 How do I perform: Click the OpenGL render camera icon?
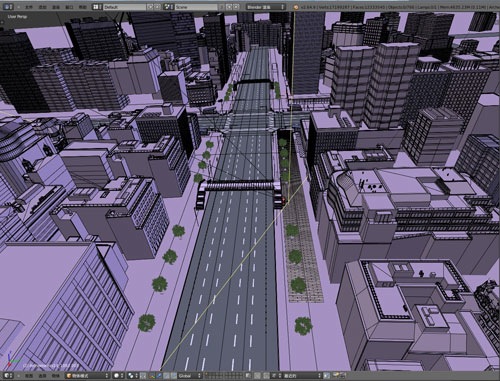[336, 375]
